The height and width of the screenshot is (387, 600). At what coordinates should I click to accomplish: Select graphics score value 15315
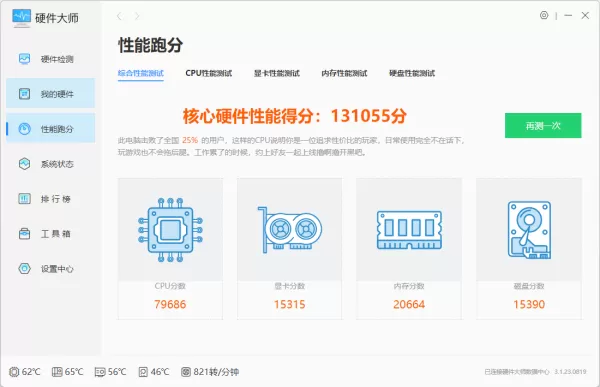[290, 304]
